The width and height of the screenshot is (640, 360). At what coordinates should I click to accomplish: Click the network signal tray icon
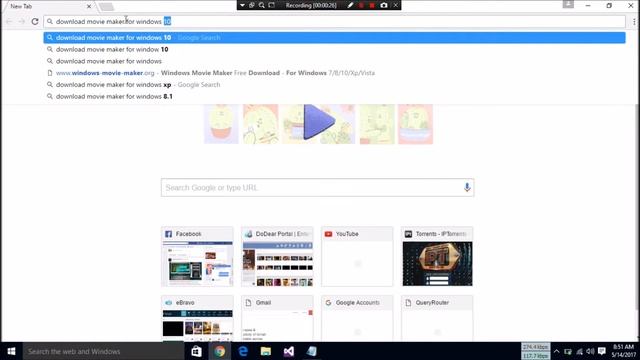coord(579,351)
